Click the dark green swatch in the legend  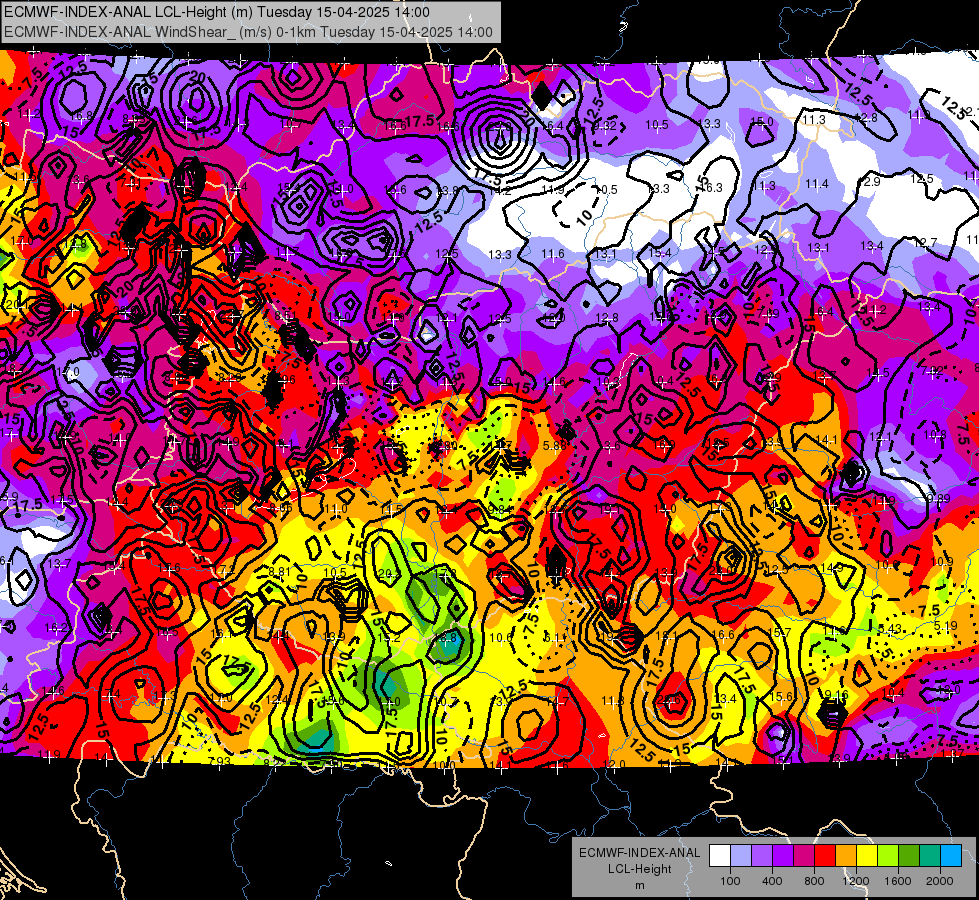pyautogui.click(x=909, y=856)
